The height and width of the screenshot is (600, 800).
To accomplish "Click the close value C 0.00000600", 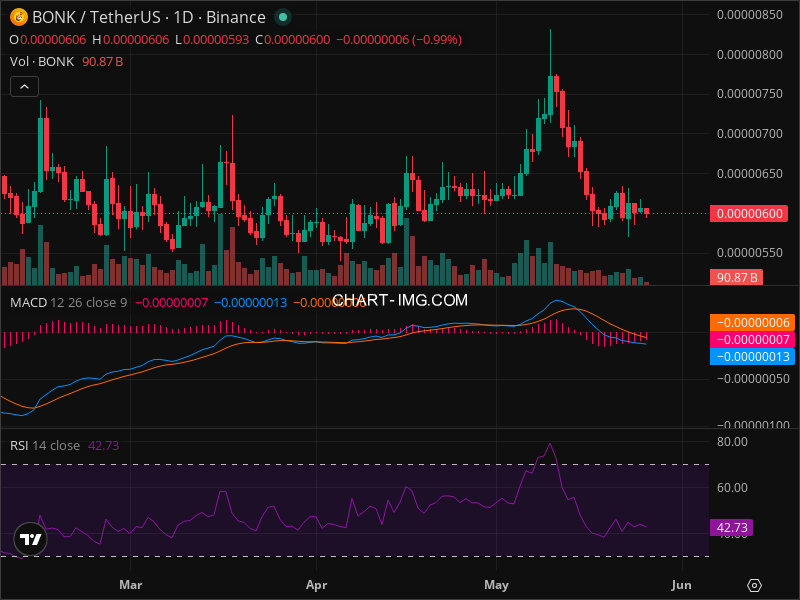I will coord(292,40).
